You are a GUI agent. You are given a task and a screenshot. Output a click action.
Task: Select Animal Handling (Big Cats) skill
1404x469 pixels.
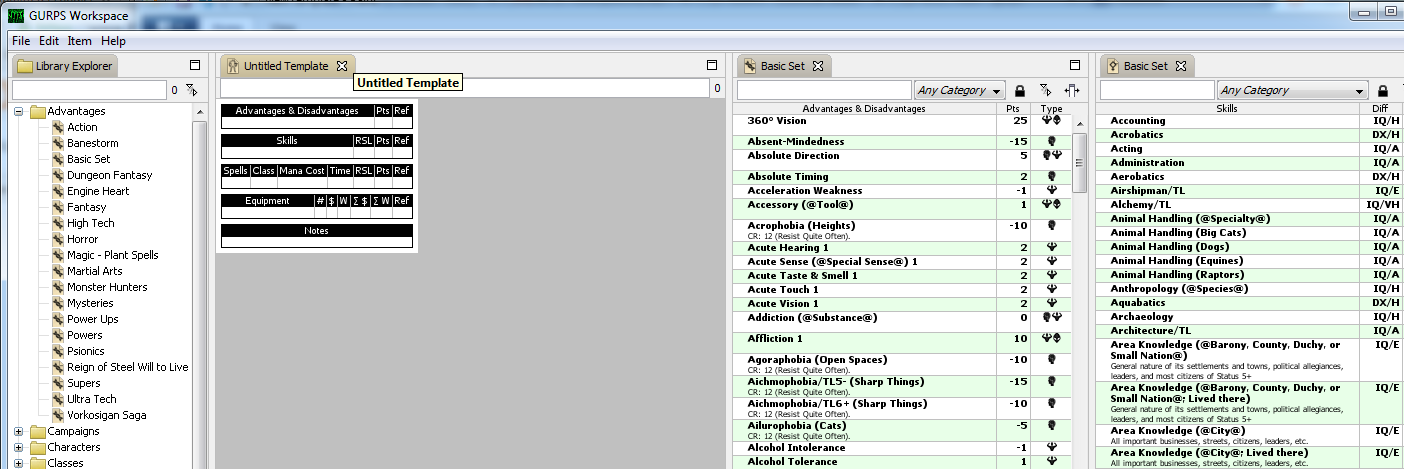click(x=1250, y=233)
